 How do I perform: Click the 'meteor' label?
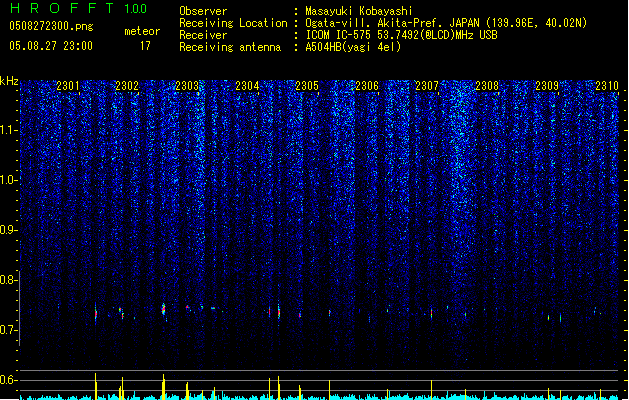click(142, 31)
